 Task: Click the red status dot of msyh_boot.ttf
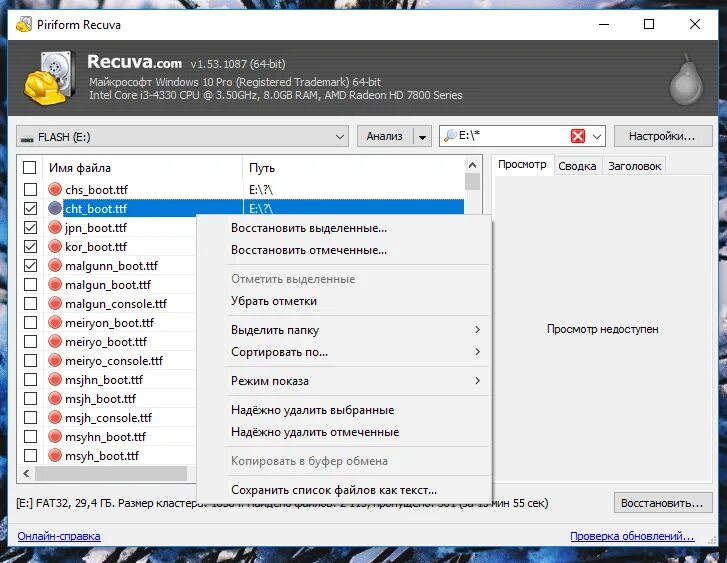pyautogui.click(x=55, y=455)
